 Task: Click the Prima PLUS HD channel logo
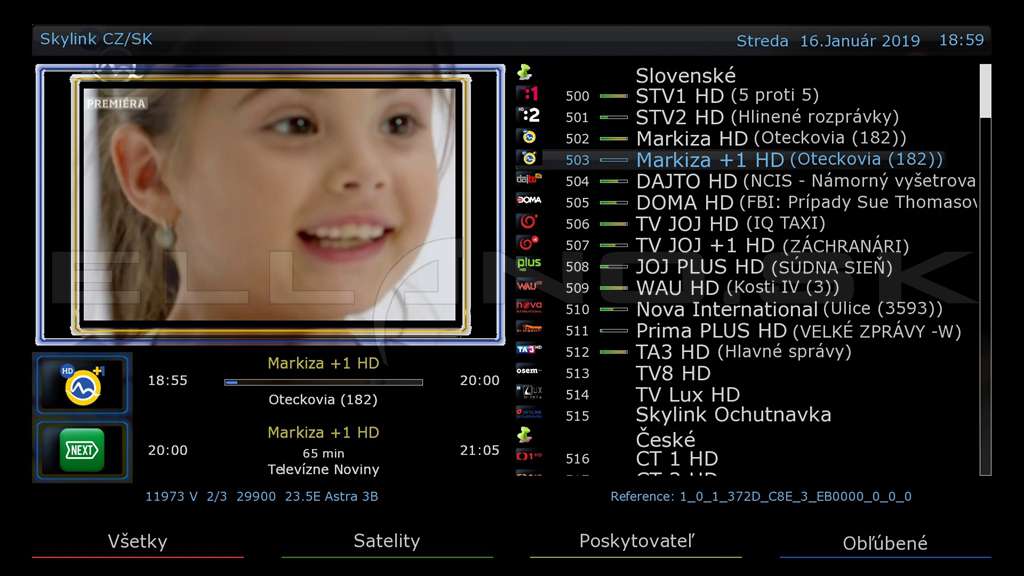(528, 328)
